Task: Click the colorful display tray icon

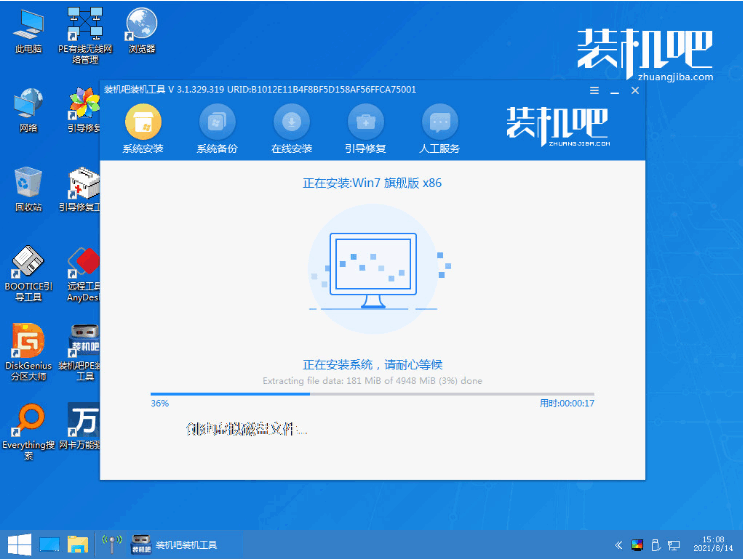Action: coord(637,545)
